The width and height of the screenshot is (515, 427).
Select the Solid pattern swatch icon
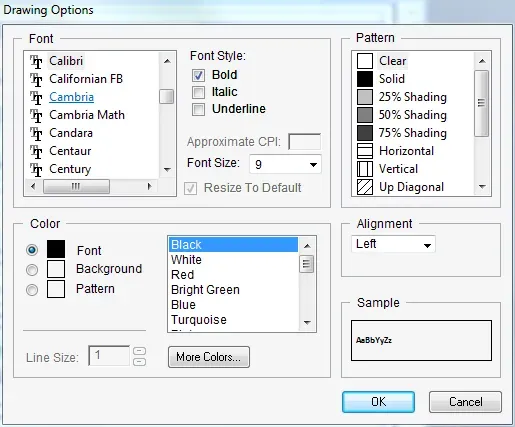[365, 79]
